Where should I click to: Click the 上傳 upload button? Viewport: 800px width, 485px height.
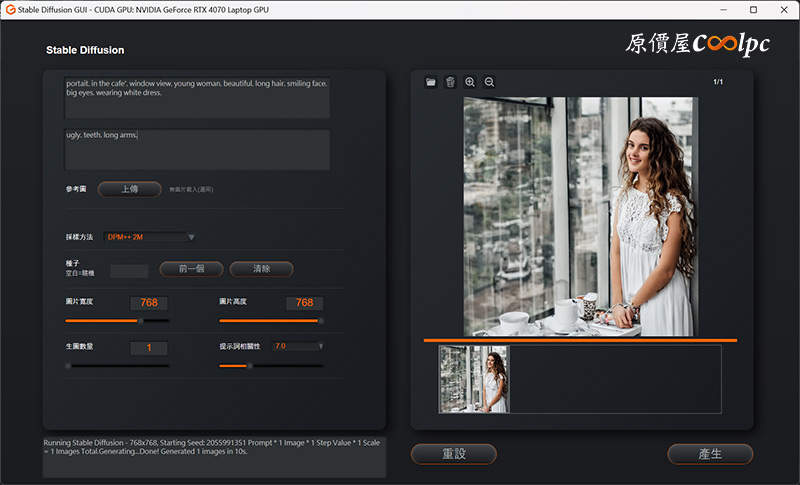tap(130, 189)
